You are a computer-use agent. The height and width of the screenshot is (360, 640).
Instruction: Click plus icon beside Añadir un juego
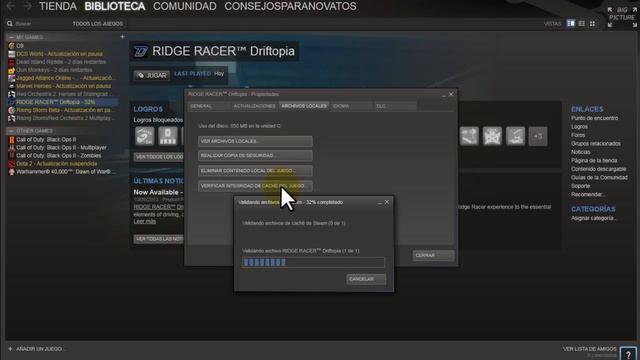click(x=10, y=349)
